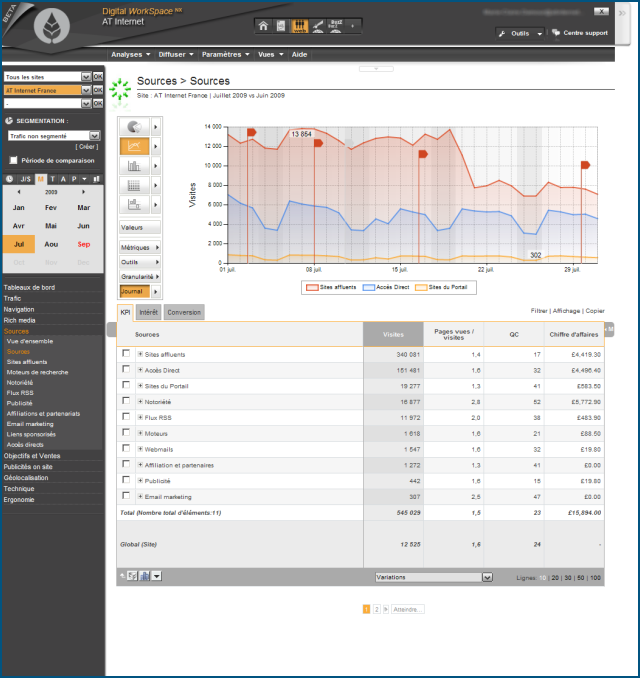Click the red flag marker near 15 juil.
The image size is (640, 678).
(423, 154)
